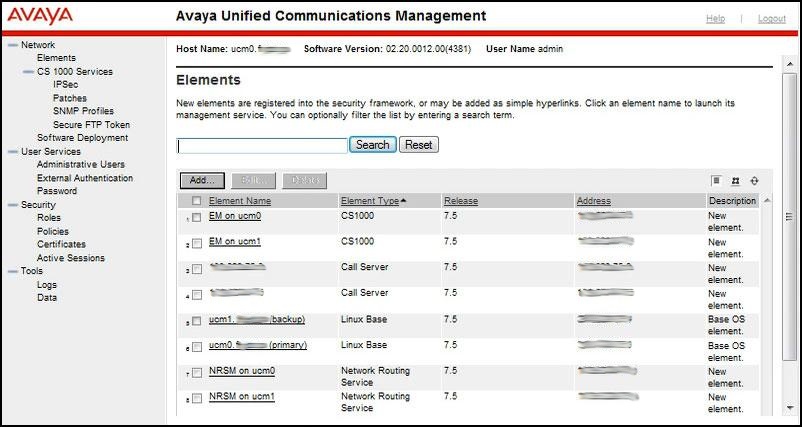
Task: Sort by the Address column
Action: 594,201
